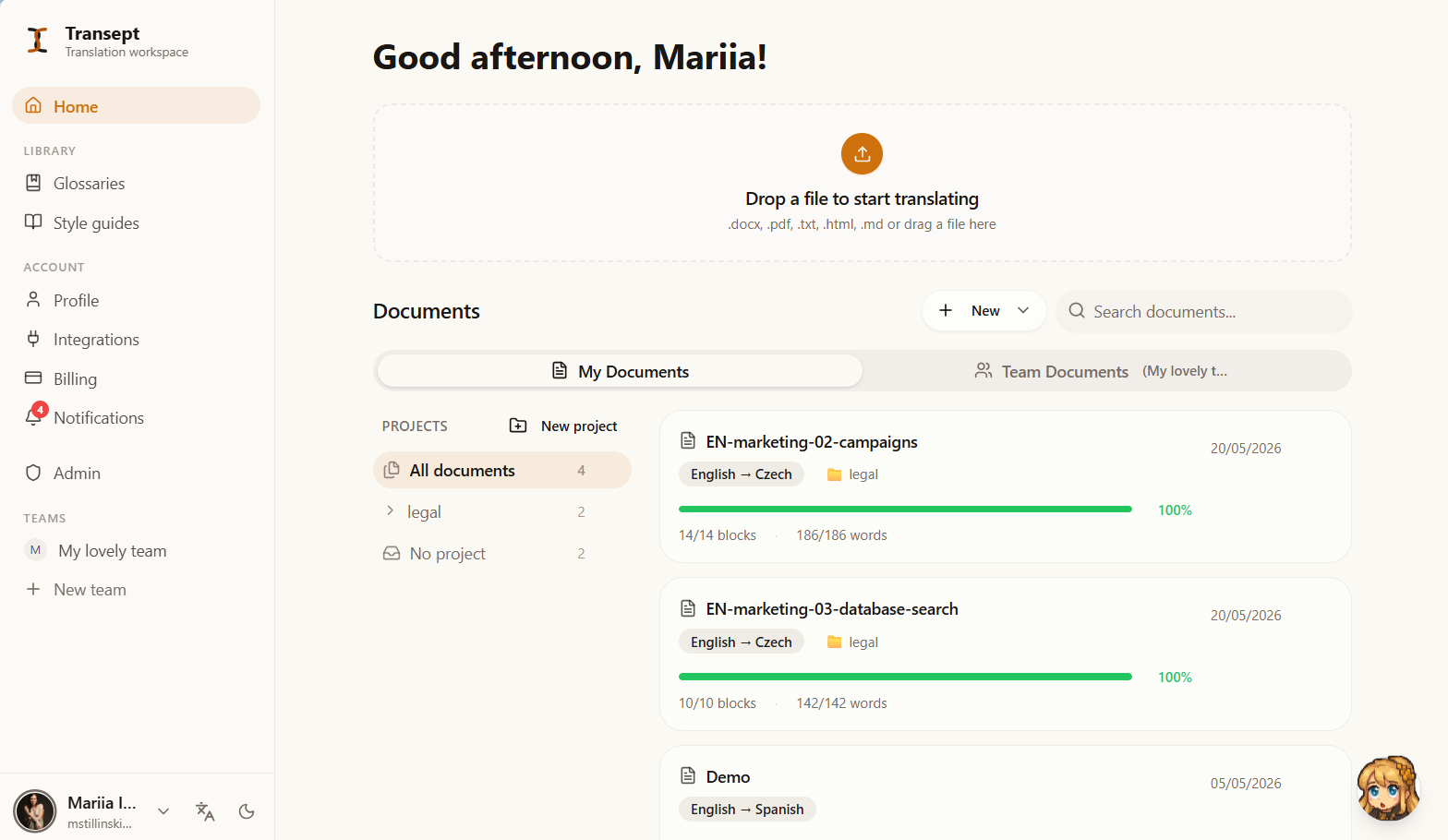The height and width of the screenshot is (840, 1448).
Task: Expand the legal project chevron
Action: coord(390,510)
